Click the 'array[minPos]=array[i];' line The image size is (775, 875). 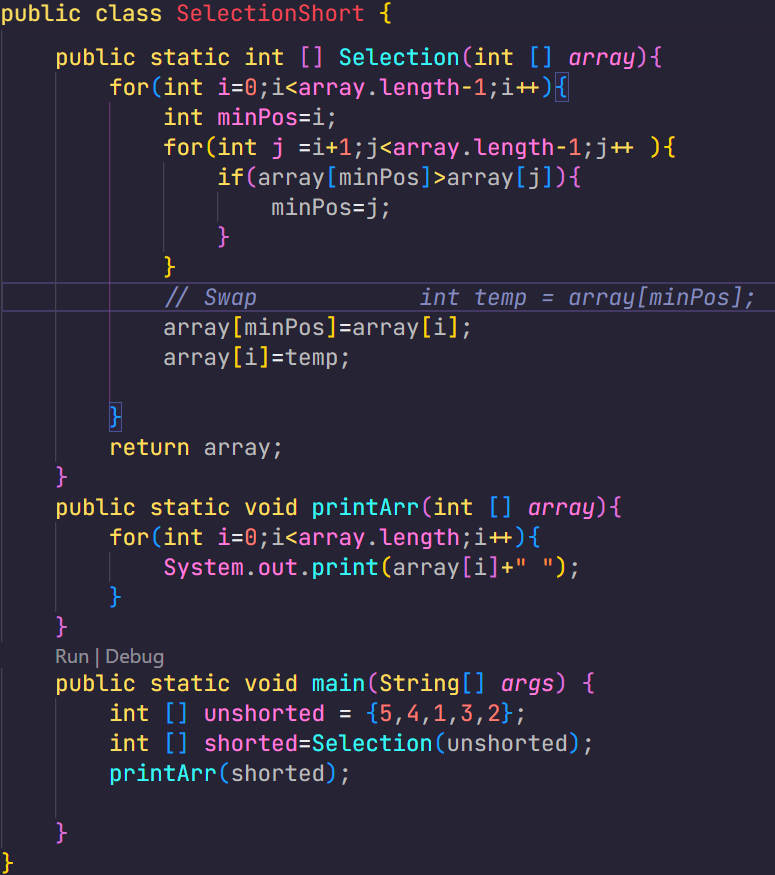pyautogui.click(x=317, y=328)
